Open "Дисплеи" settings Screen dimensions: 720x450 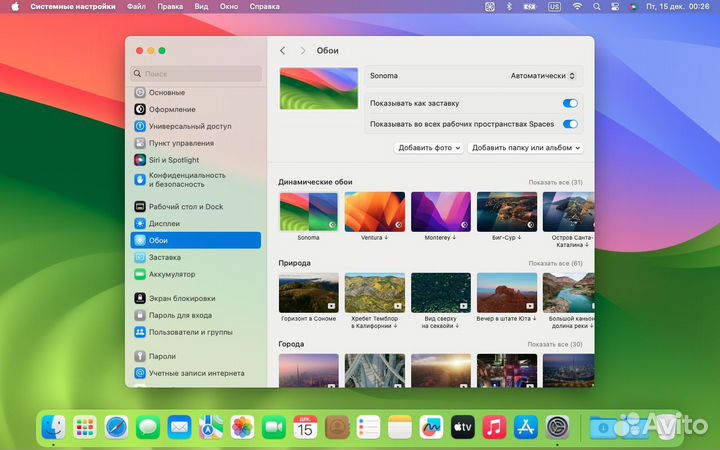196,224
